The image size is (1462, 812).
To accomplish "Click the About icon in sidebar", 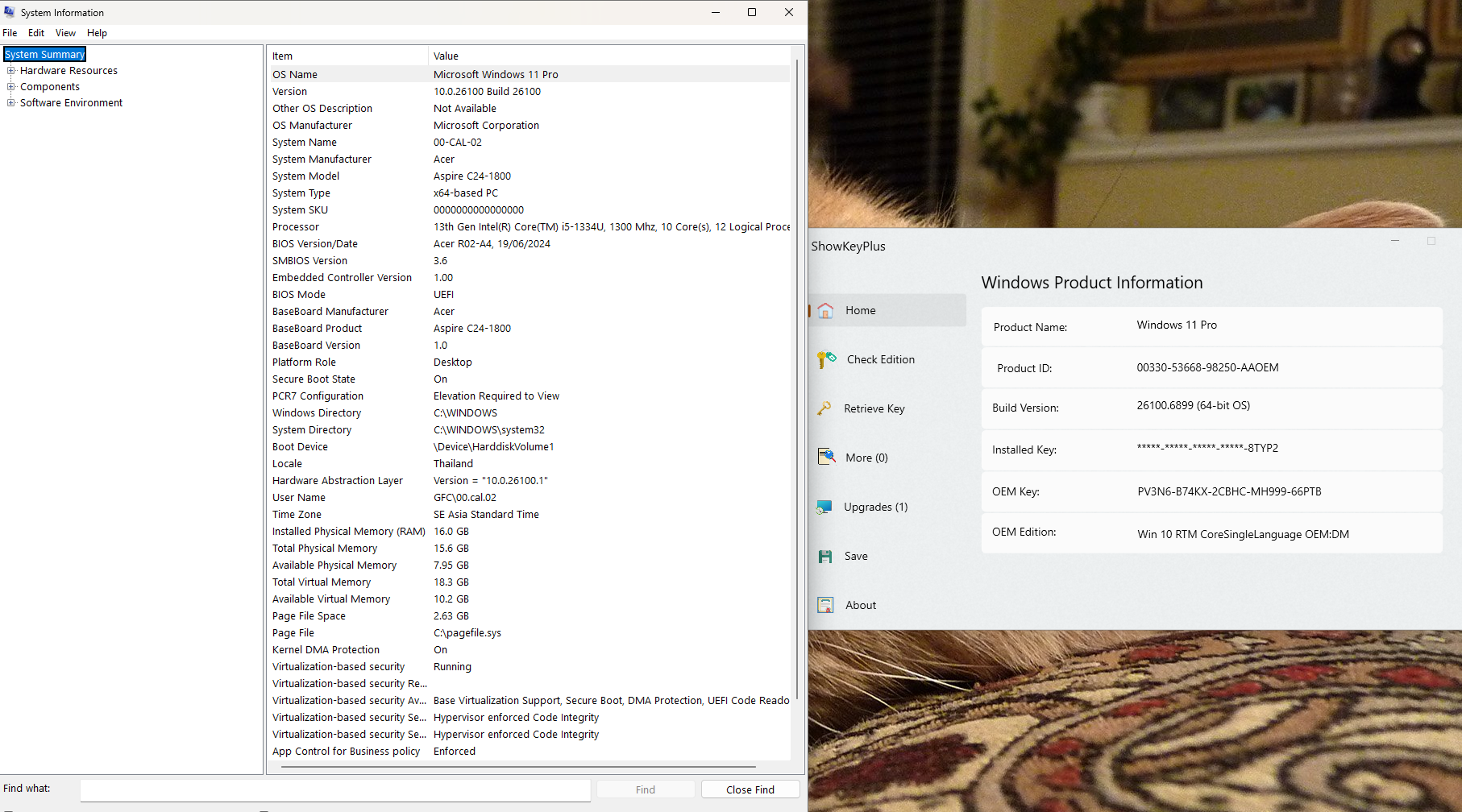I will pos(825,605).
